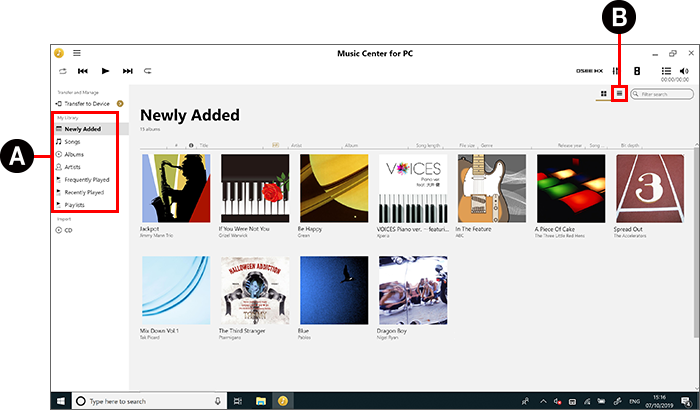Skip to the previous track
Image resolution: width=700 pixels, height=410 pixels.
point(83,71)
